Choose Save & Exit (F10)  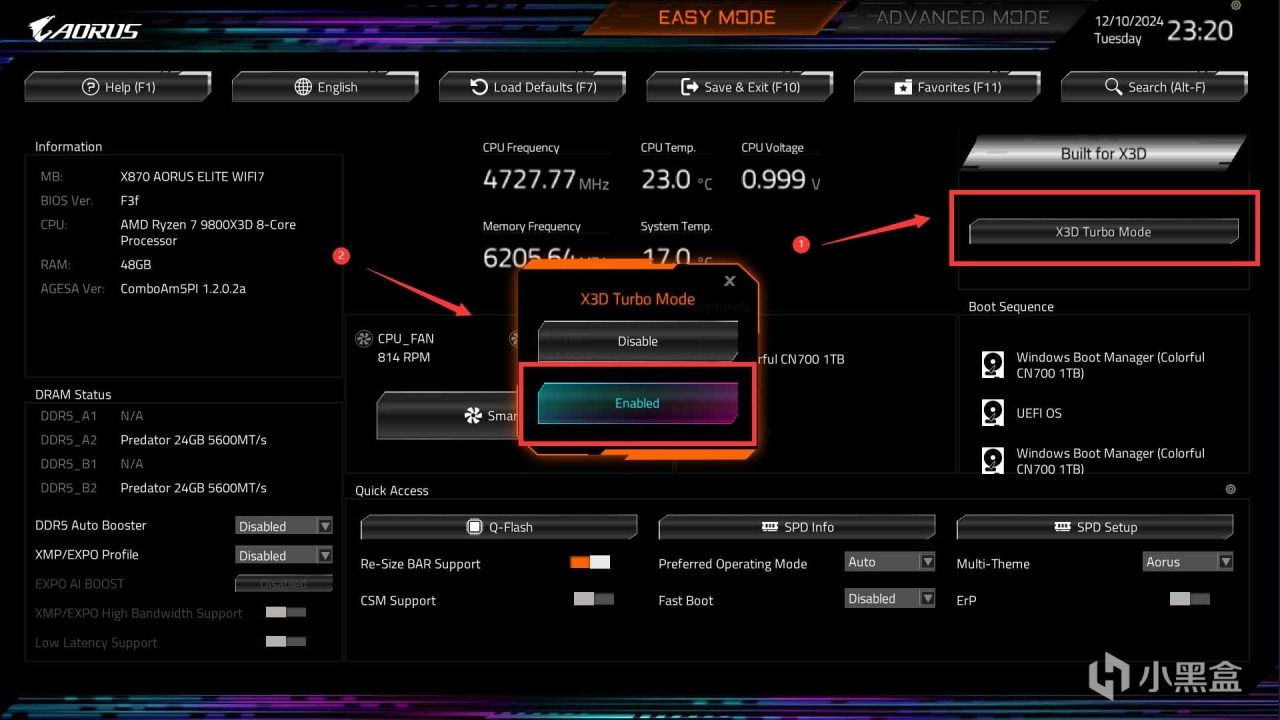[x=740, y=87]
